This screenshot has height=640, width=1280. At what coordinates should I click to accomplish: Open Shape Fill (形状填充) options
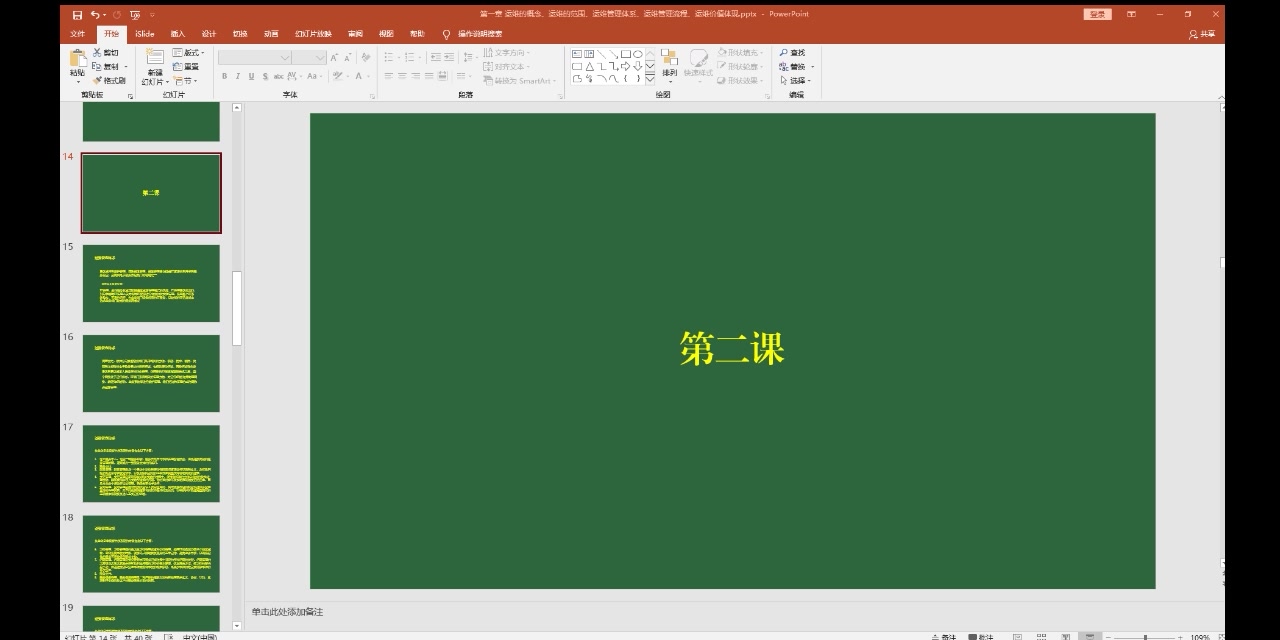pyautogui.click(x=739, y=53)
